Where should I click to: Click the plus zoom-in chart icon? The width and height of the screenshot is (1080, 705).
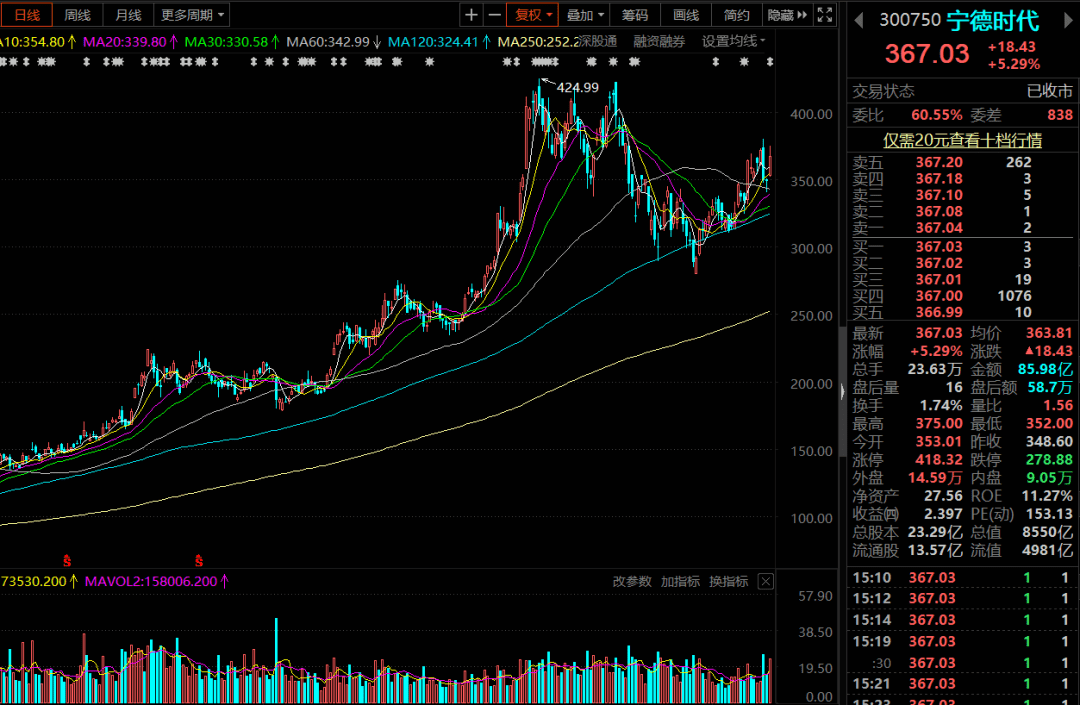point(472,15)
